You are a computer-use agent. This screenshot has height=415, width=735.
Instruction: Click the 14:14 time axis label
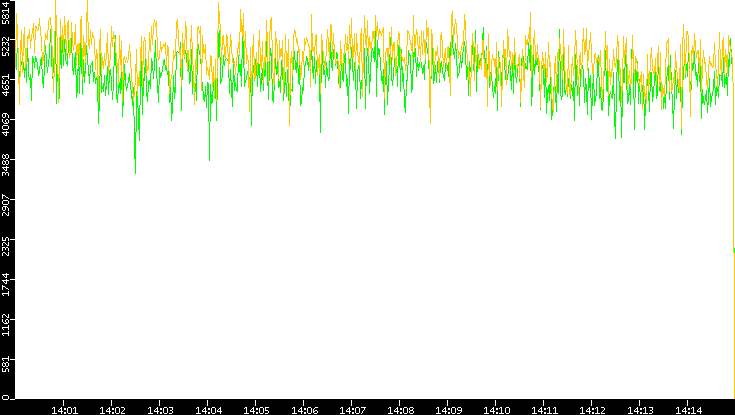click(689, 410)
